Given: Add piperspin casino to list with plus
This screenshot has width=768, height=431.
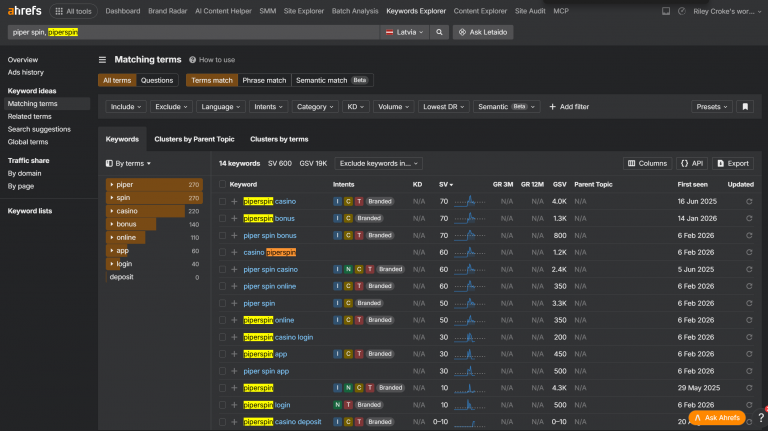Looking at the screenshot, I should [234, 201].
